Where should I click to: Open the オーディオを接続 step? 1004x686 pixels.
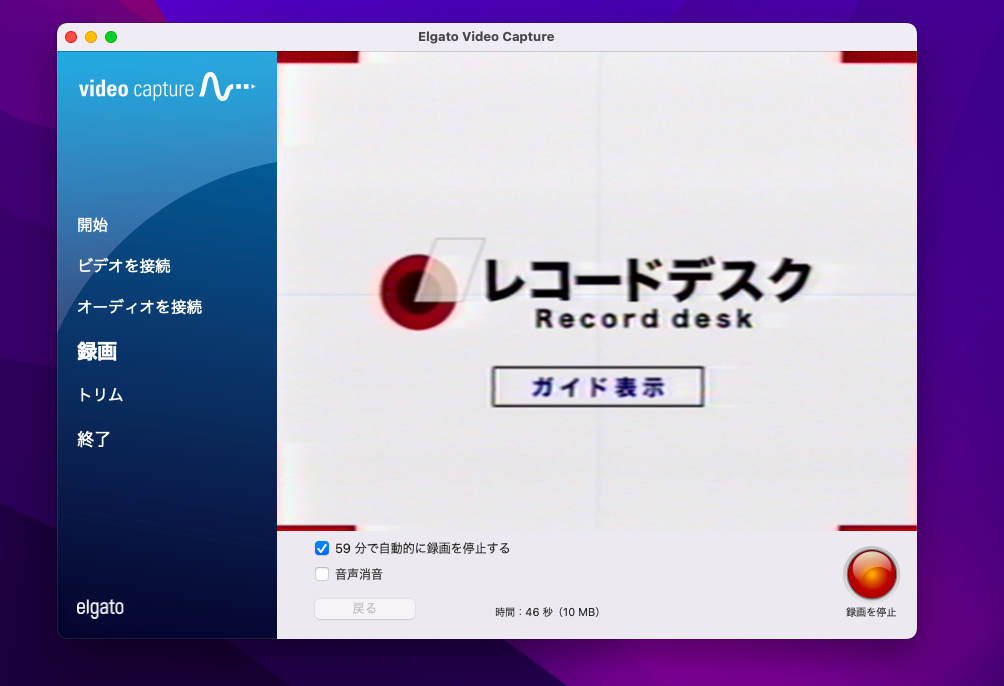(140, 307)
